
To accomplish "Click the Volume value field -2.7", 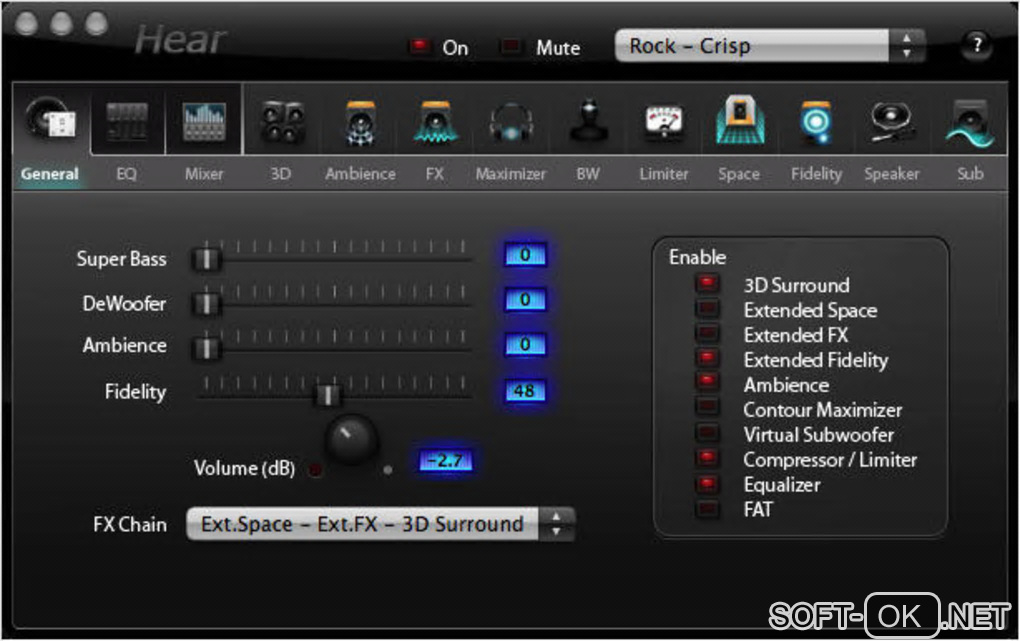I will pyautogui.click(x=445, y=460).
